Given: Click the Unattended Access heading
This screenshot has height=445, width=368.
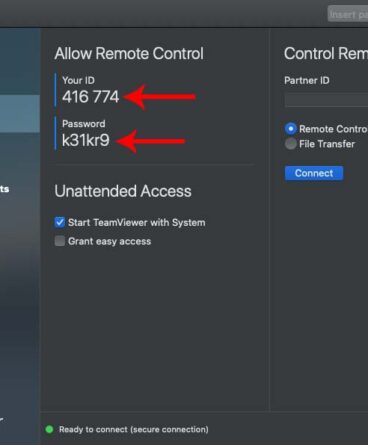Looking at the screenshot, I should 123,191.
